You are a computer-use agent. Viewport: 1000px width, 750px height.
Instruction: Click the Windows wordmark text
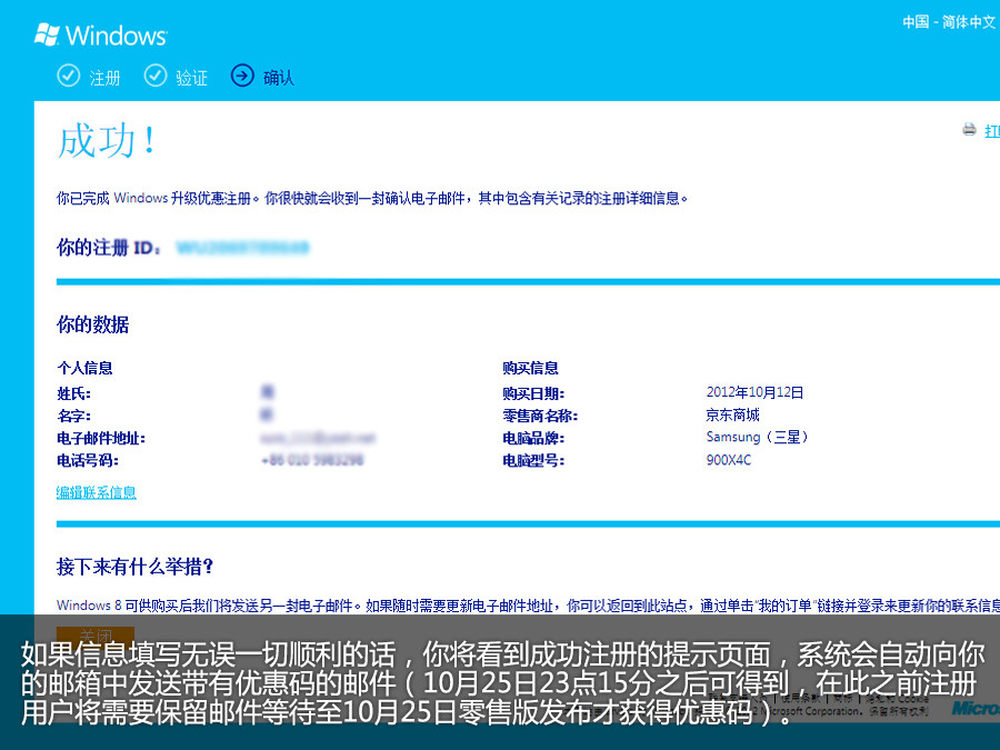tap(116, 35)
